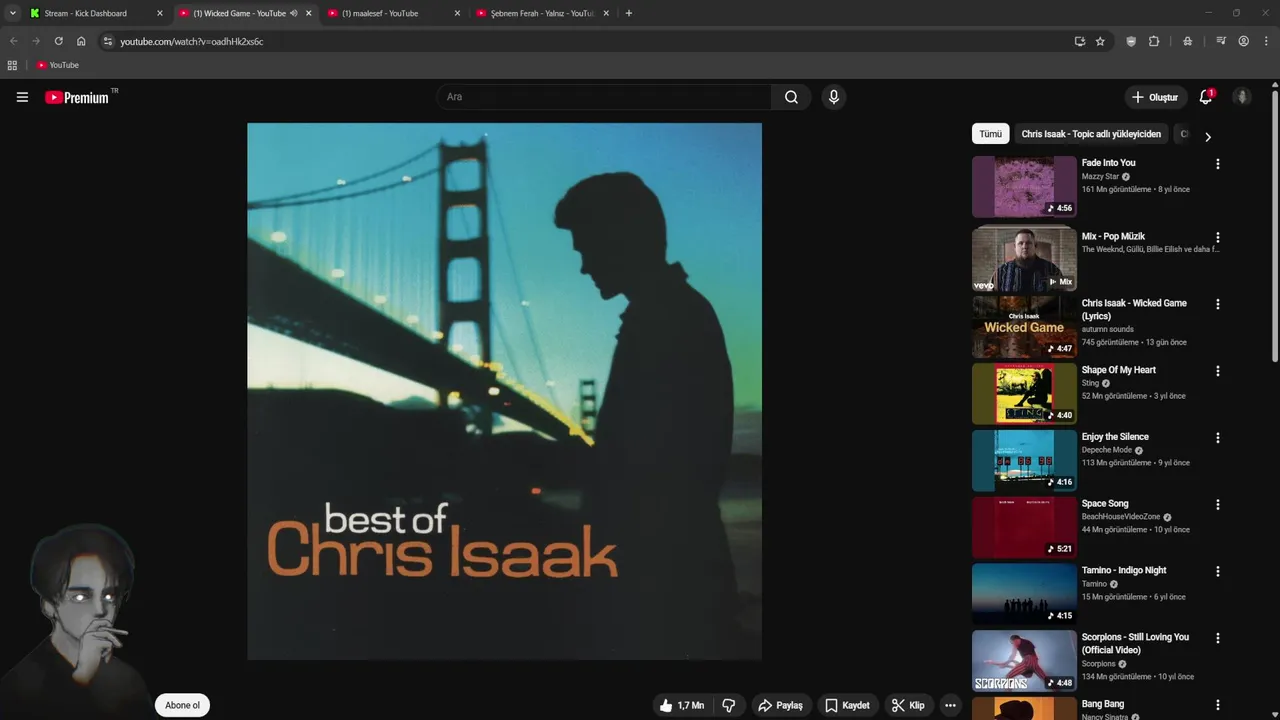Click the Oluştur create button

(x=1156, y=97)
